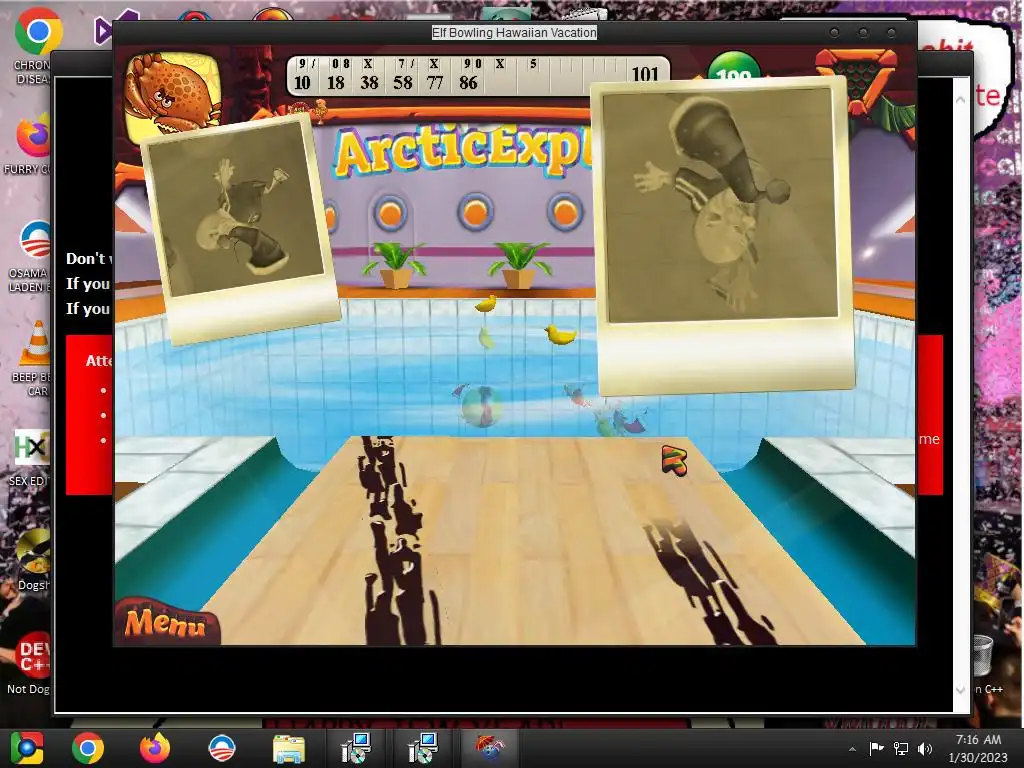Open the Menu button in the bowling game
The image size is (1024, 768).
pyautogui.click(x=167, y=622)
